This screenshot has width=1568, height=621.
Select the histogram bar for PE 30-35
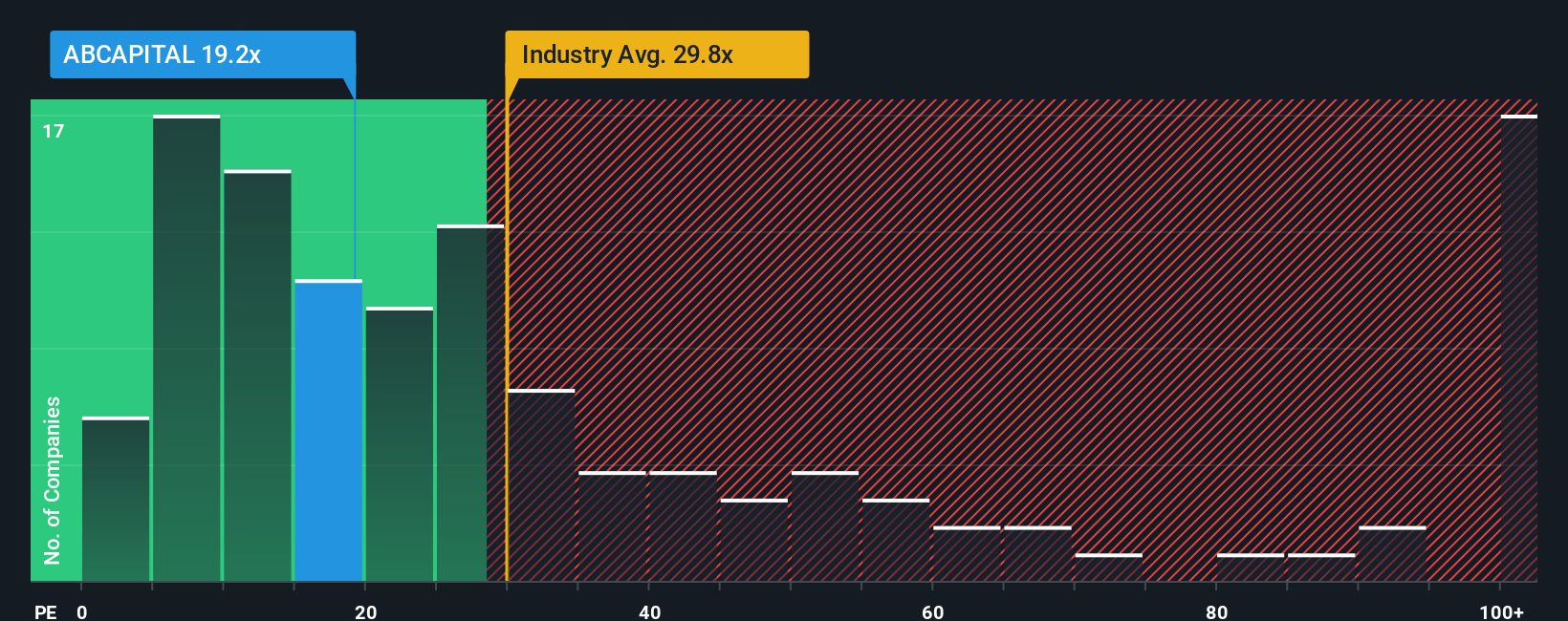pyautogui.click(x=541, y=485)
